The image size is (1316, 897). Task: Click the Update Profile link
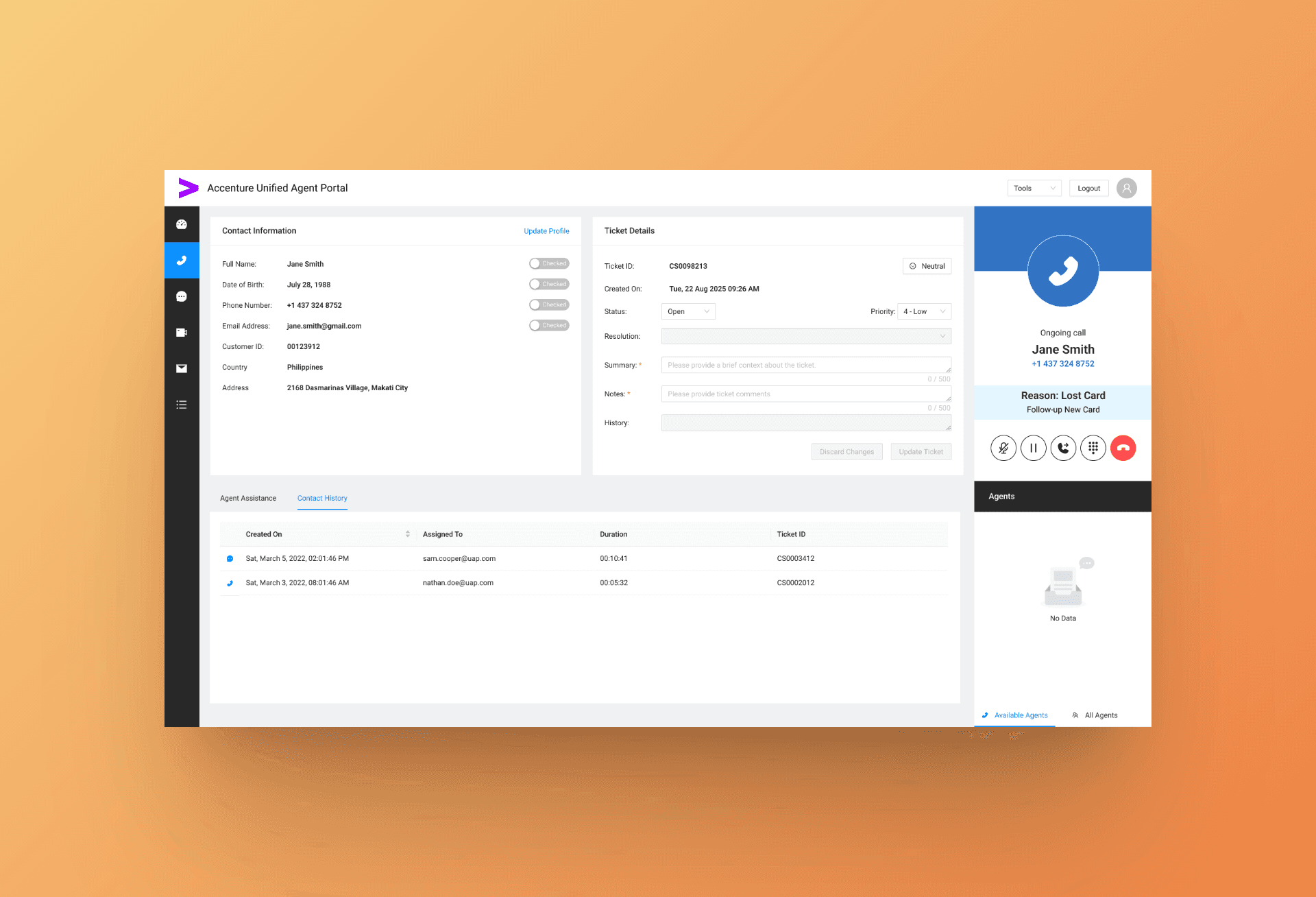click(546, 231)
